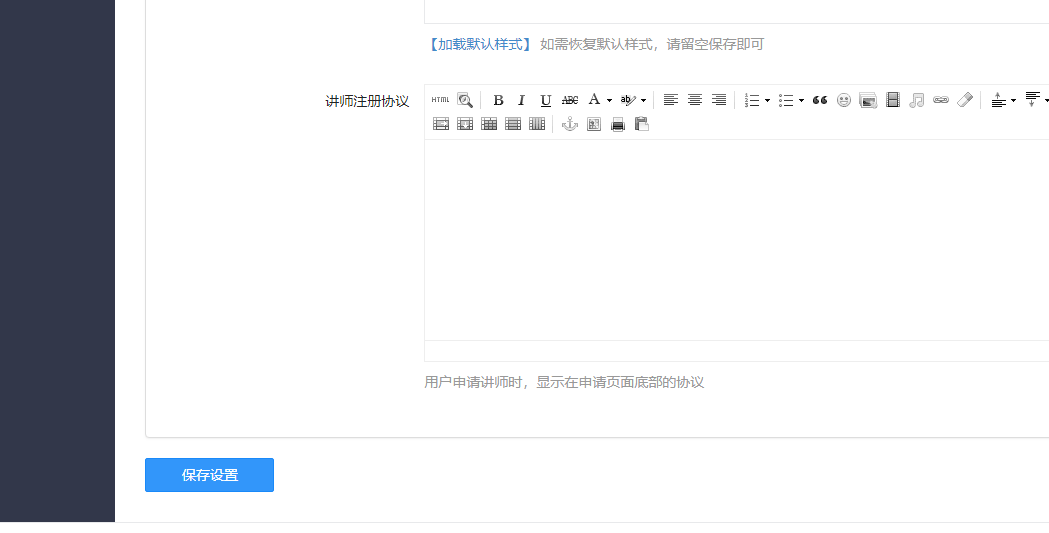Click hint text 用户申请讲师时，显示在申请页面底部的协议

coord(564,383)
